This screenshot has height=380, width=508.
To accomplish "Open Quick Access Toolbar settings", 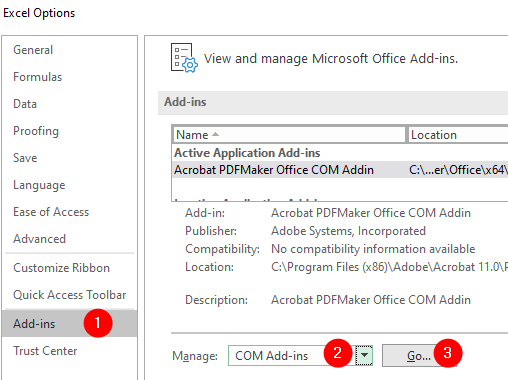I will pyautogui.click(x=69, y=295).
